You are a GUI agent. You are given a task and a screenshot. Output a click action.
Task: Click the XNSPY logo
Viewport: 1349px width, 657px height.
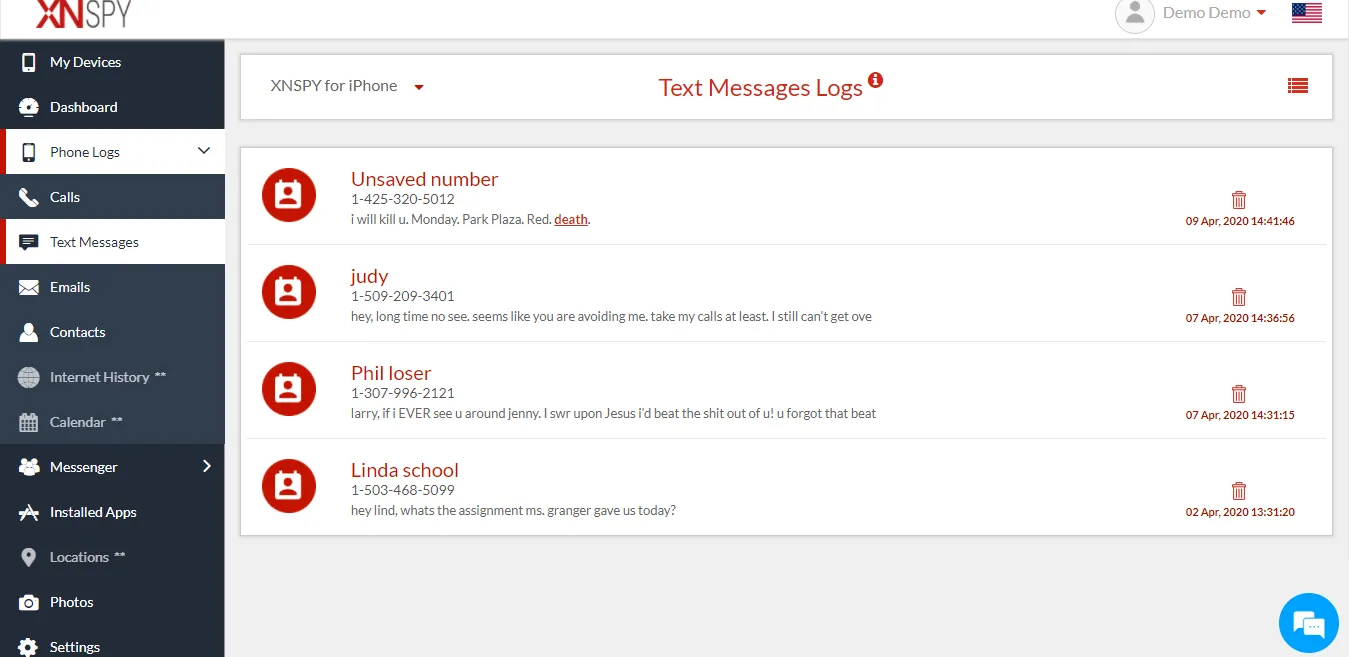83,12
